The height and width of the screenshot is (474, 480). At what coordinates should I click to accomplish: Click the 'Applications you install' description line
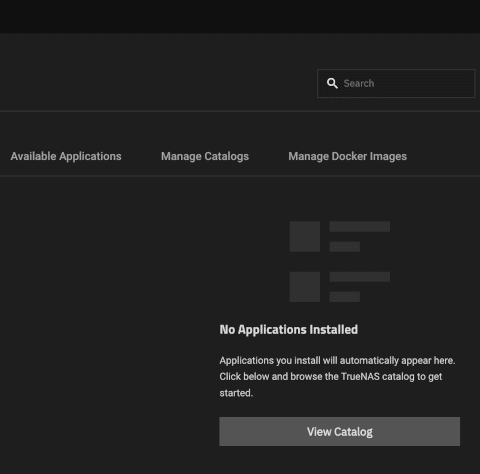point(337,360)
